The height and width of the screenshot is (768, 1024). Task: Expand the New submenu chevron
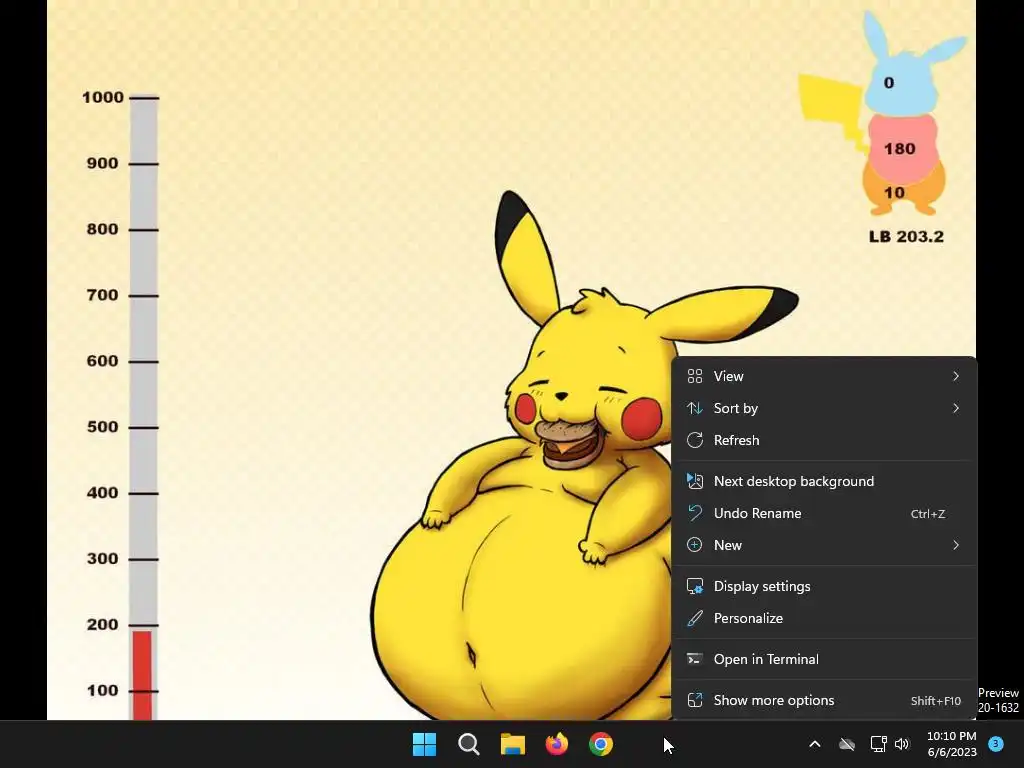pyautogui.click(x=956, y=545)
